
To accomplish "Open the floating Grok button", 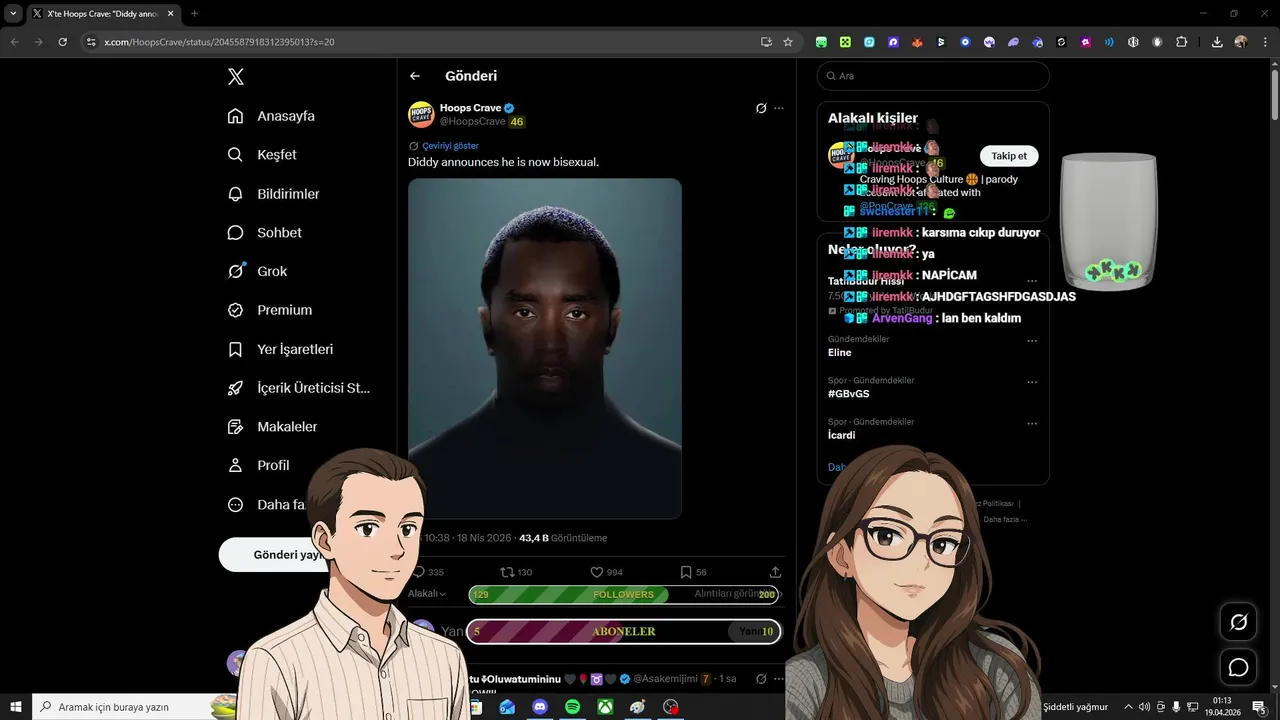I will point(1238,622).
